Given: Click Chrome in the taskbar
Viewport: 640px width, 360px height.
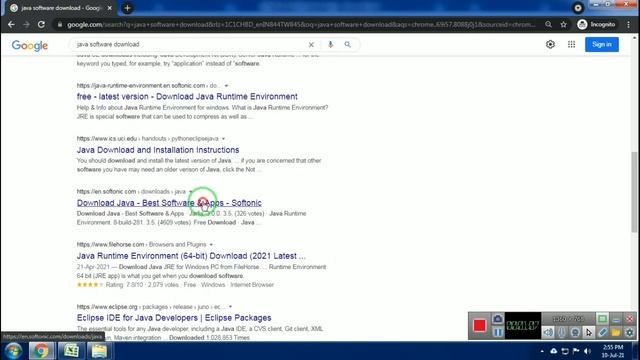Looking at the screenshot, I should pos(41,351).
